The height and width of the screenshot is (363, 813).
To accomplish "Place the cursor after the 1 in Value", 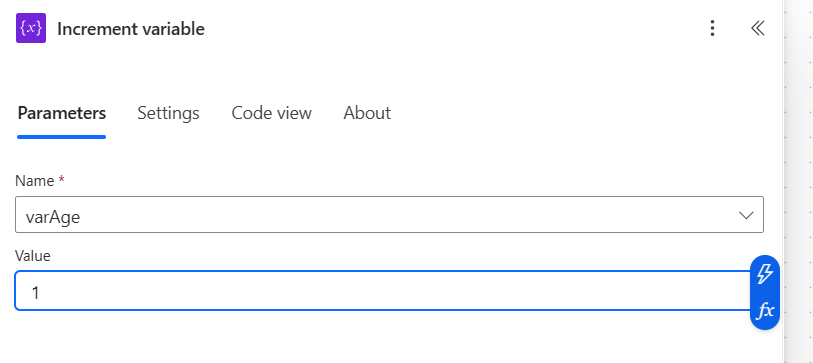I will click(40, 294).
